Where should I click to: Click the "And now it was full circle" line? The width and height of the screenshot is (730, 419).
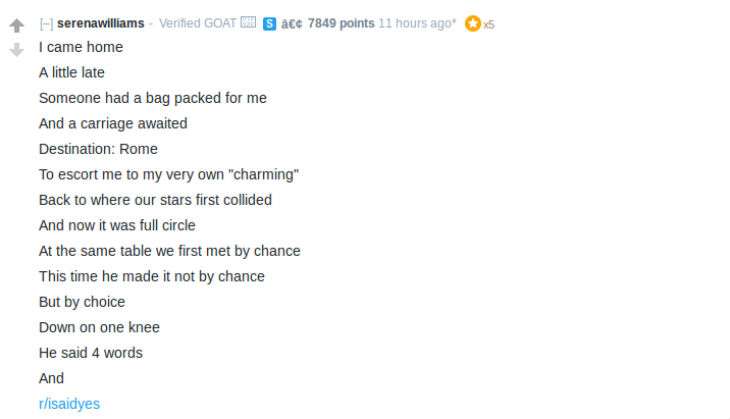click(117, 225)
